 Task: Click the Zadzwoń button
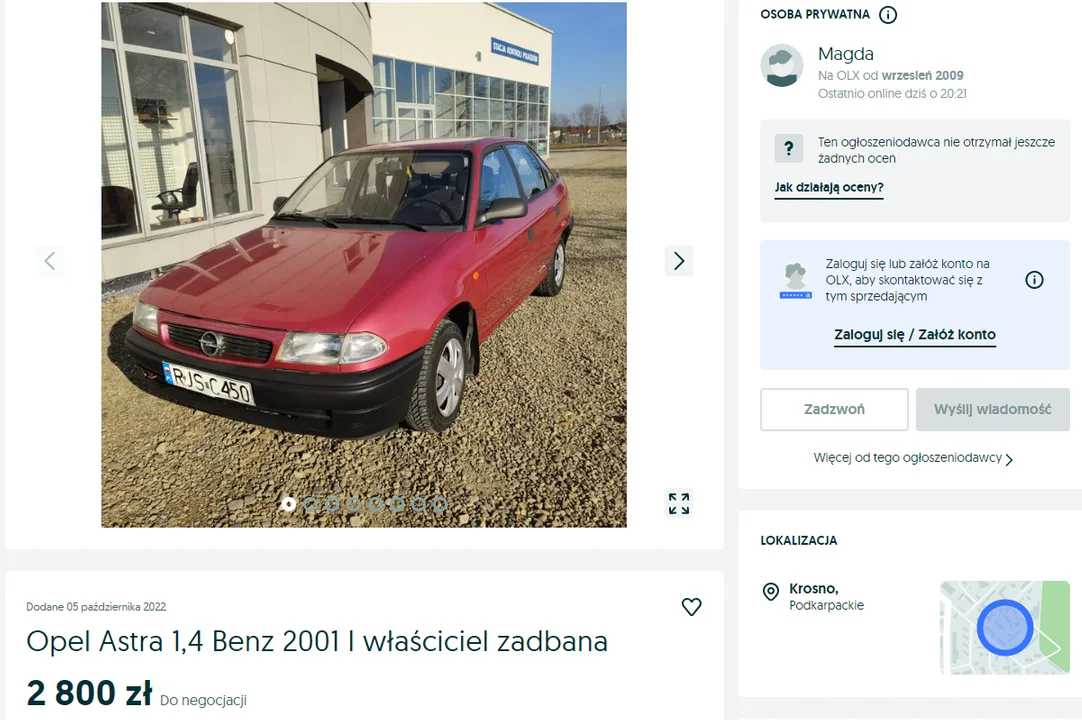point(834,409)
